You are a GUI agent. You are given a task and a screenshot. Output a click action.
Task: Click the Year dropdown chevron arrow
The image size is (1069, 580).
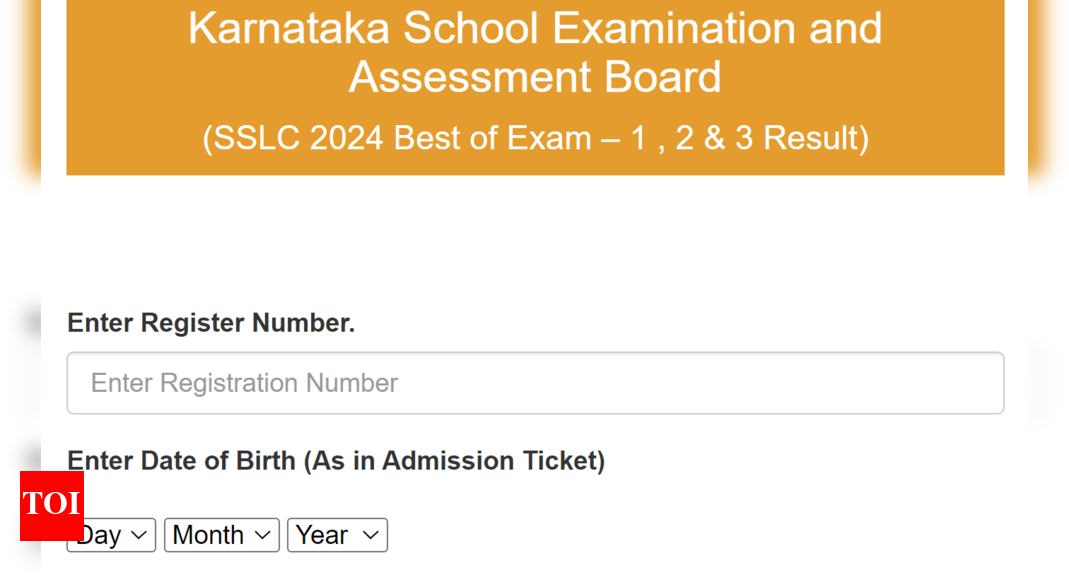point(371,534)
